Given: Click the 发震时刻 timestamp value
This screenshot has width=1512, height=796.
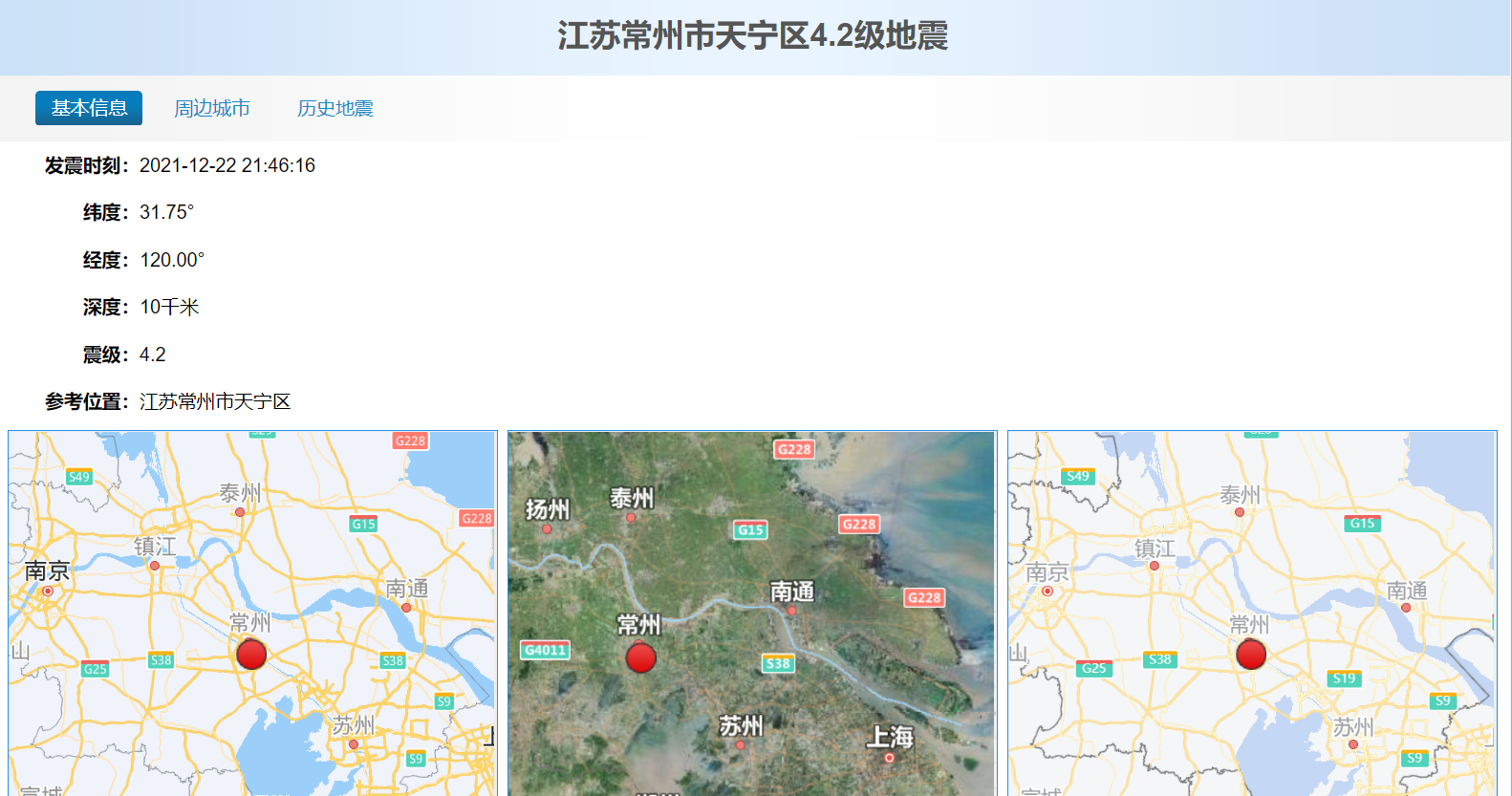Looking at the screenshot, I should 227,165.
